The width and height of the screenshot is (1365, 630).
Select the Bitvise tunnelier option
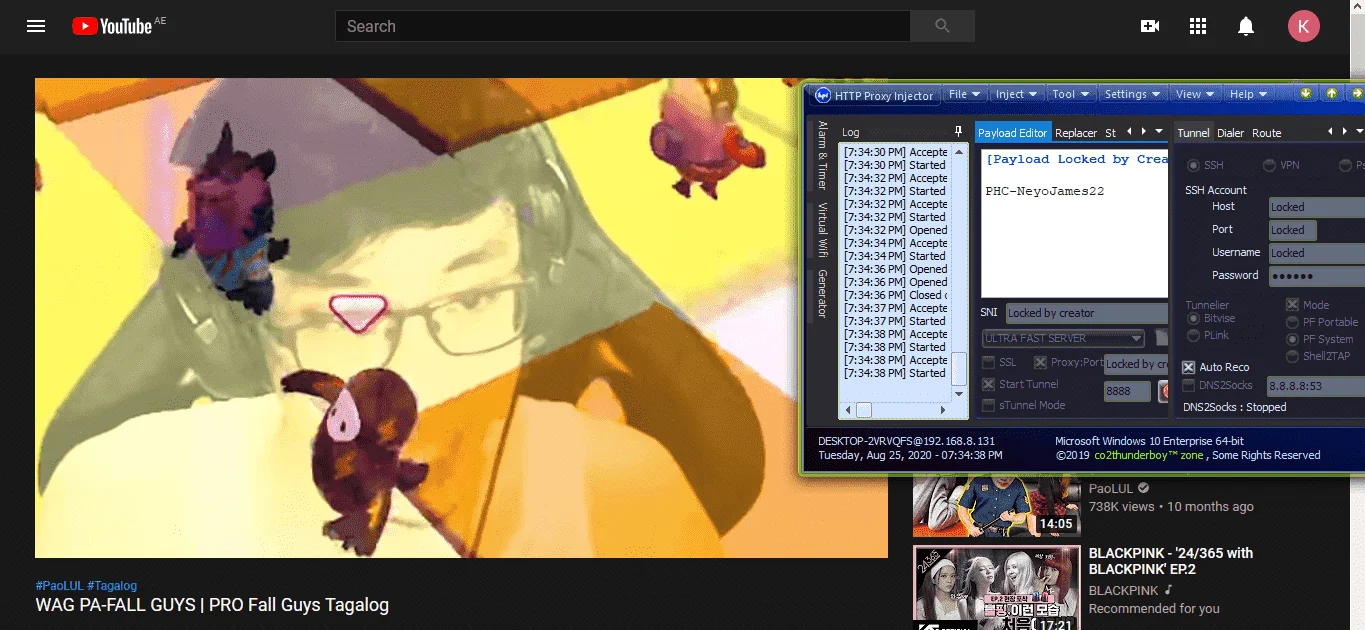point(1193,318)
